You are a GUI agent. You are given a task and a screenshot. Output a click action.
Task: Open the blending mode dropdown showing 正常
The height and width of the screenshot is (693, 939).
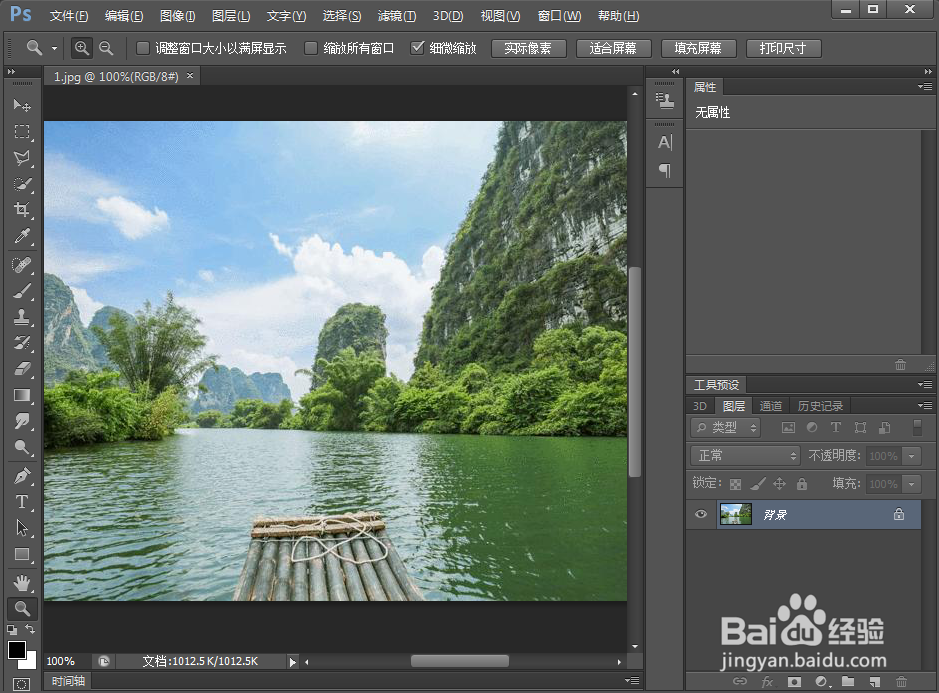[x=744, y=455]
